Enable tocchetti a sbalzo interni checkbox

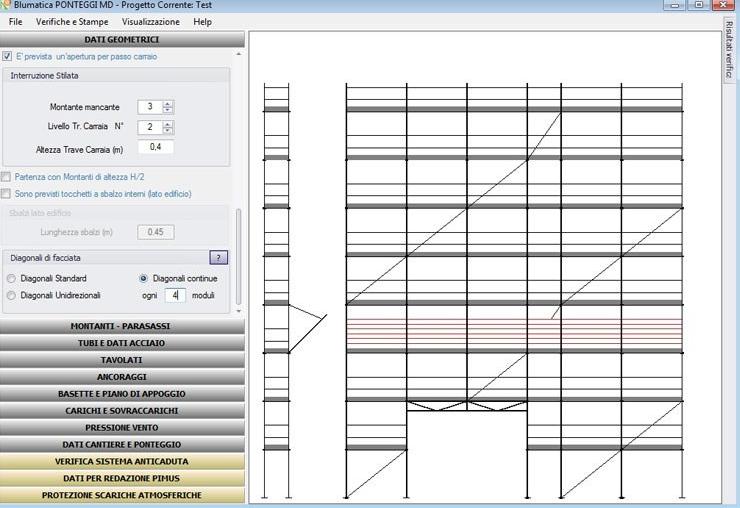click(x=8, y=194)
